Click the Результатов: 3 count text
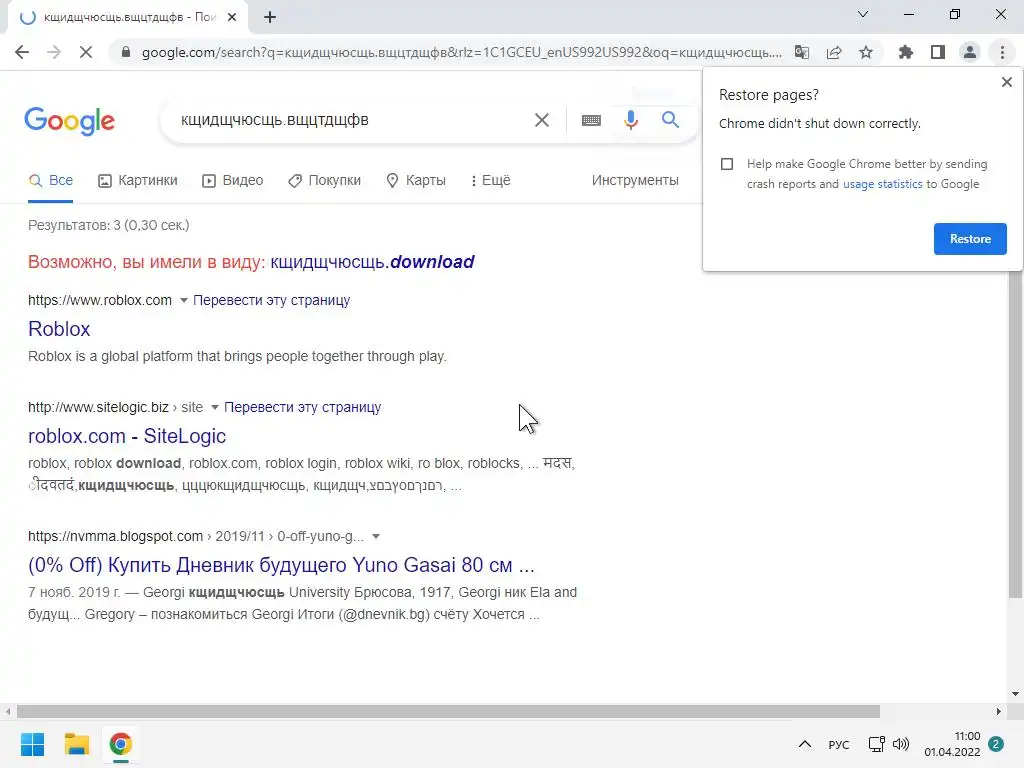The width and height of the screenshot is (1024, 768). pyautogui.click(x=108, y=225)
